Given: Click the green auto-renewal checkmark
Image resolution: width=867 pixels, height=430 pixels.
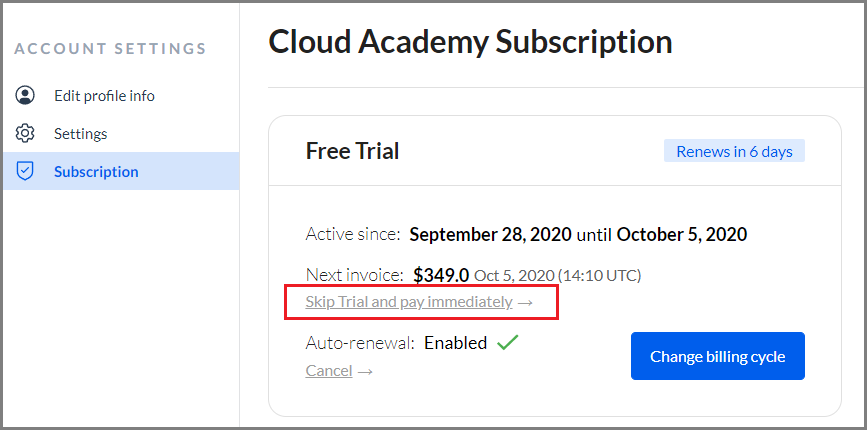Looking at the screenshot, I should click(507, 342).
